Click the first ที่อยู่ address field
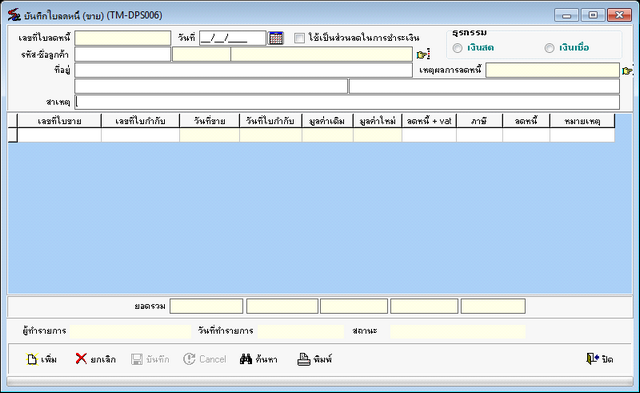The image size is (640, 393). click(243, 70)
